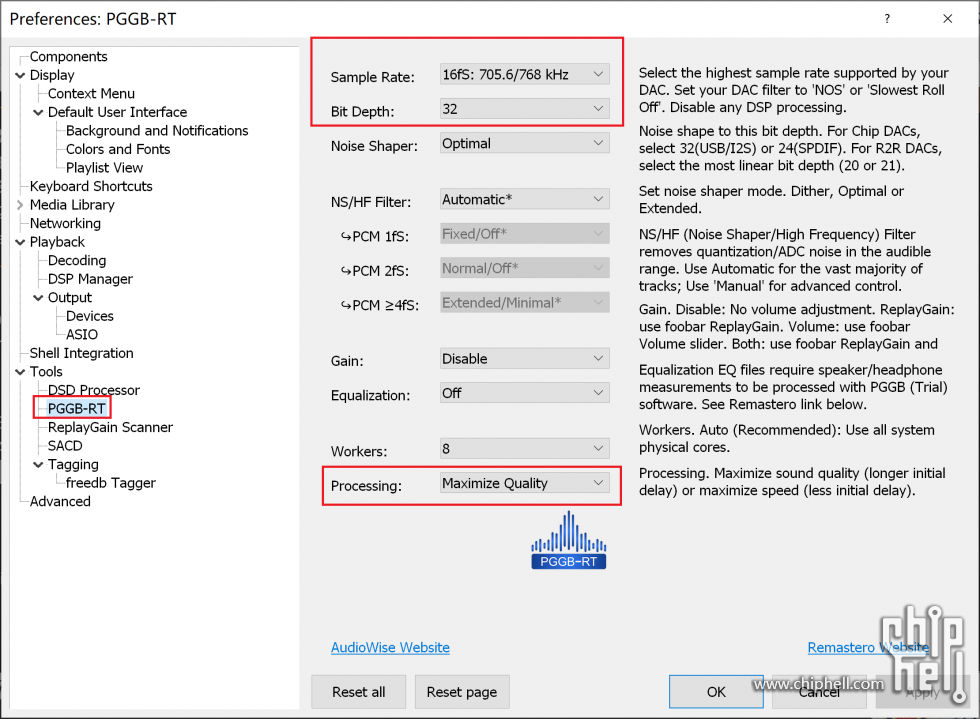Open the Gain dropdown
The image size is (980, 719).
coord(524,359)
